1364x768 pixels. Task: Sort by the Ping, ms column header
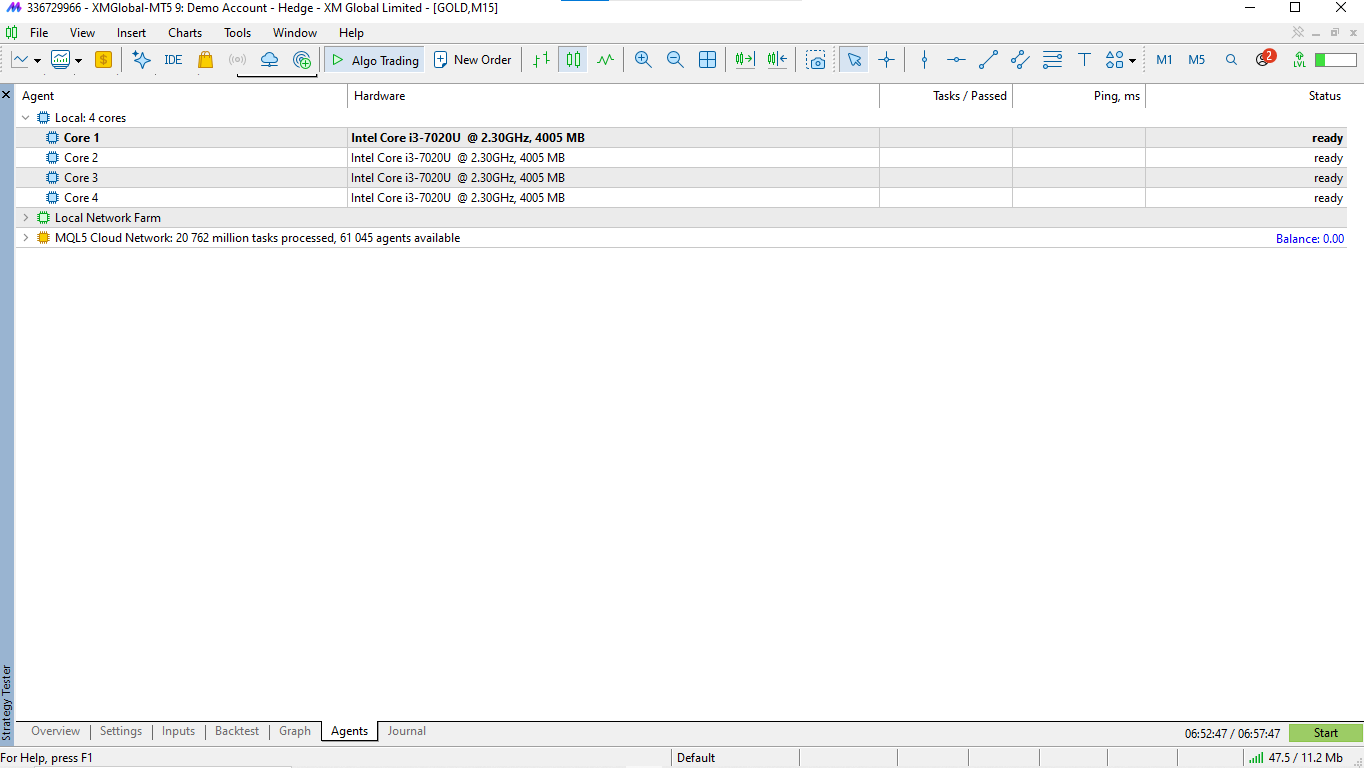coord(1079,96)
